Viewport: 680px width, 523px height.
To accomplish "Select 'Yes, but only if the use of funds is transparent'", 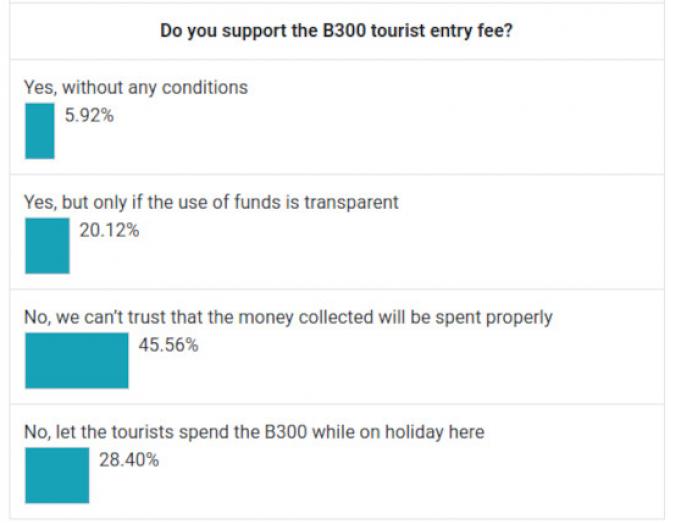I will (211, 203).
